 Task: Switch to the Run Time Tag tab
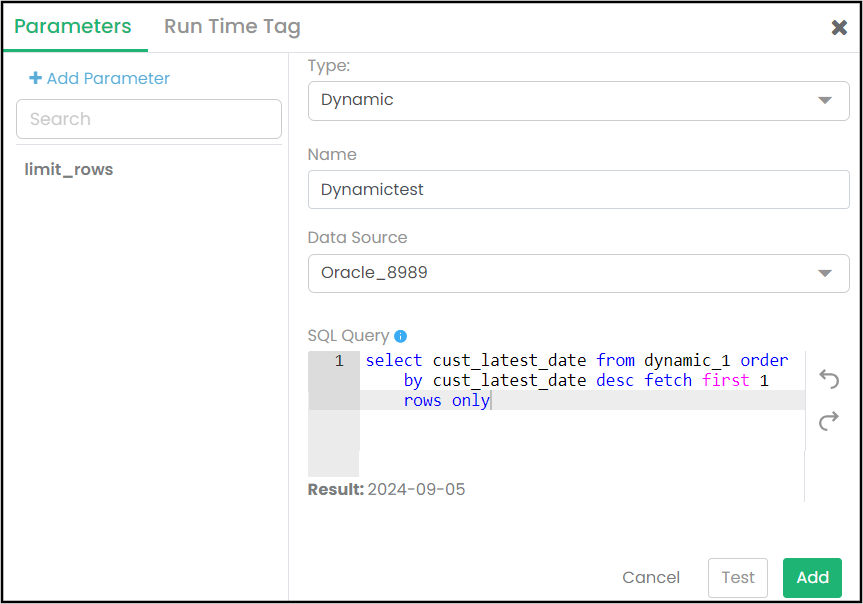[232, 27]
